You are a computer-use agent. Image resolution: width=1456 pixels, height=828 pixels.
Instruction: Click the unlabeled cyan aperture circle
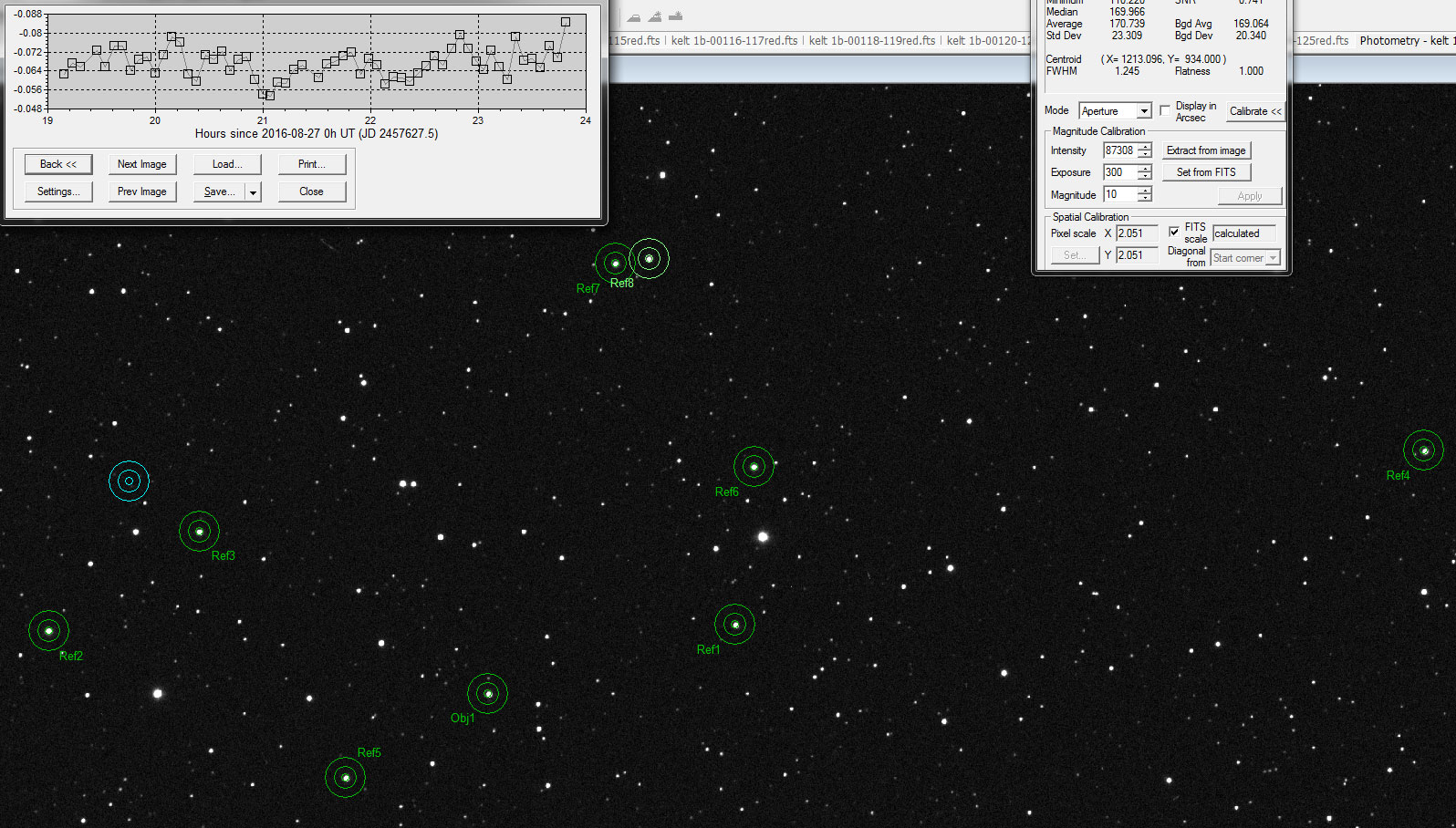tap(129, 481)
